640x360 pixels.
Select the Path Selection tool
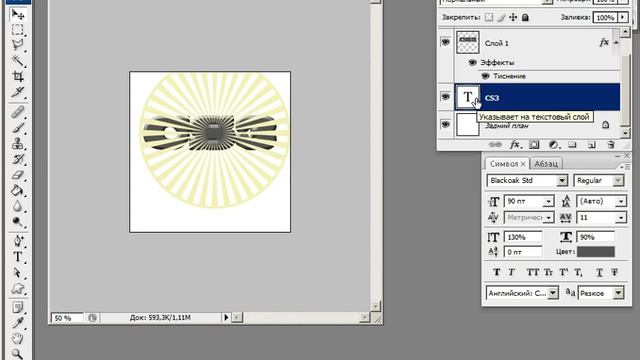click(x=18, y=272)
